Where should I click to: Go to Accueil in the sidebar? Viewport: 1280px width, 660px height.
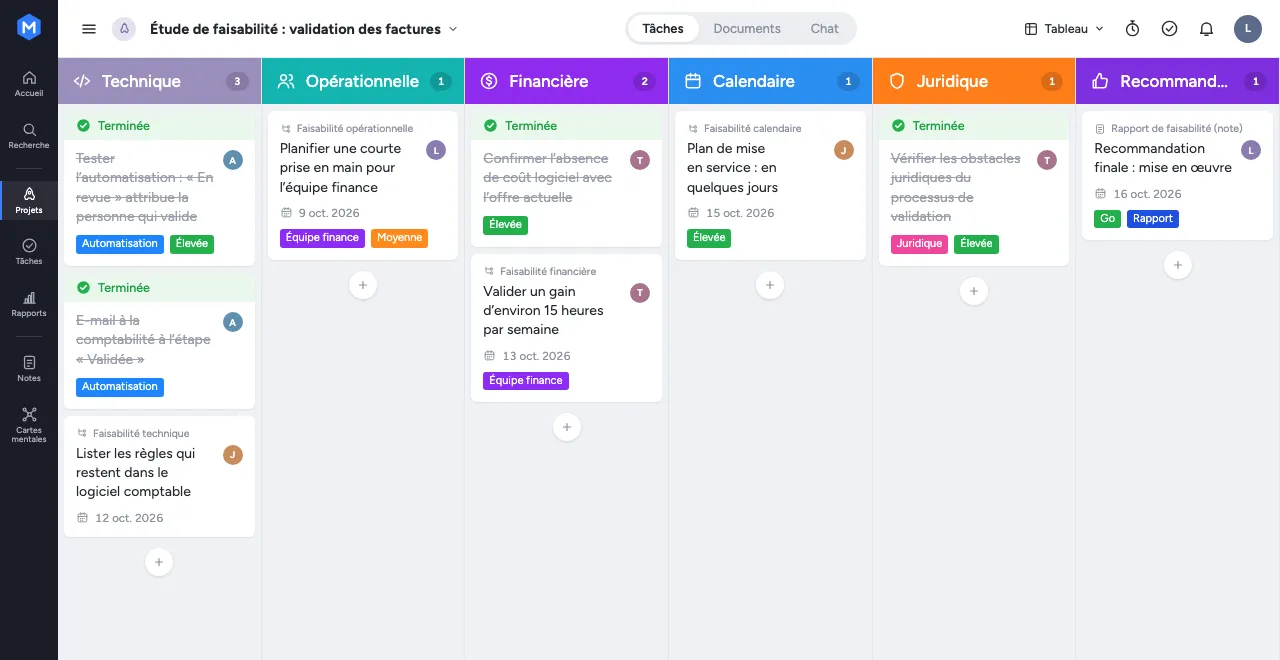click(29, 83)
